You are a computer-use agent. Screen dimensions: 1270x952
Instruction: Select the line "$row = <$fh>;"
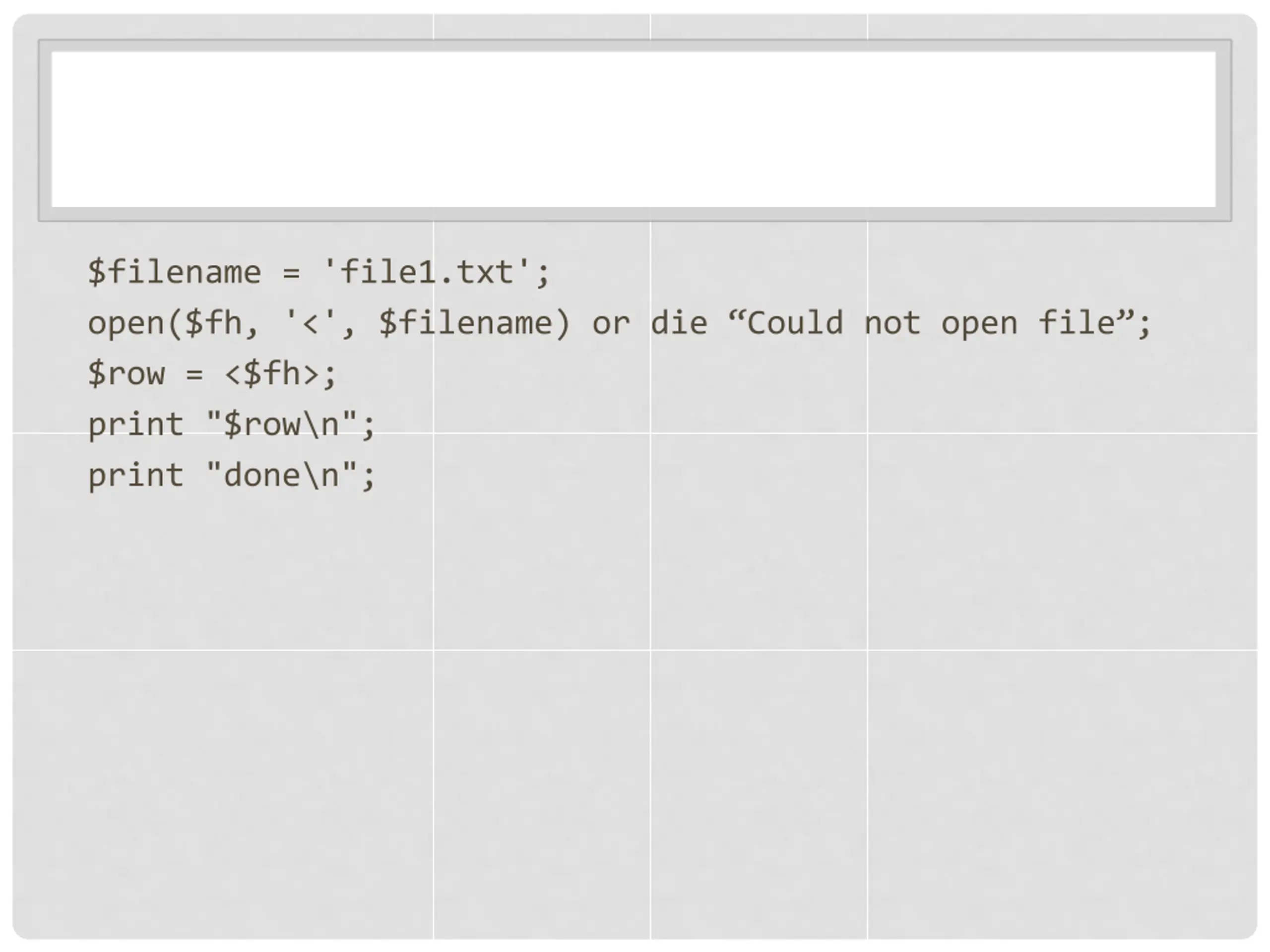pyautogui.click(x=212, y=374)
